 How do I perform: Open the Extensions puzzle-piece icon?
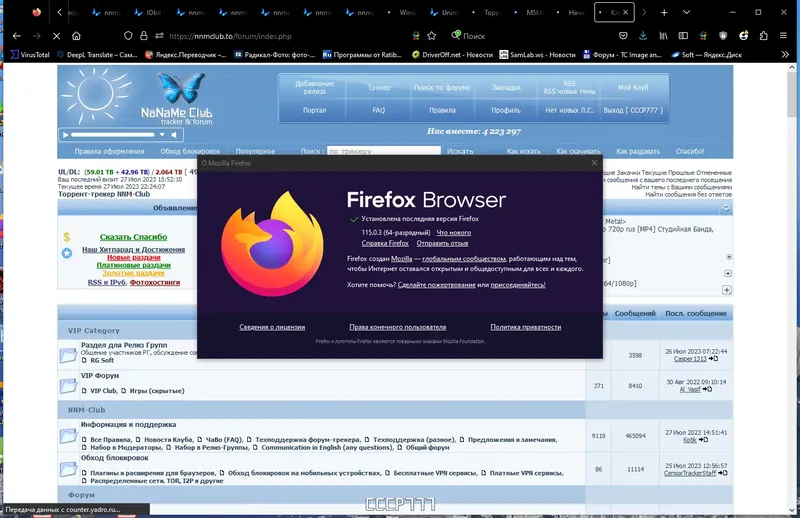[763, 36]
